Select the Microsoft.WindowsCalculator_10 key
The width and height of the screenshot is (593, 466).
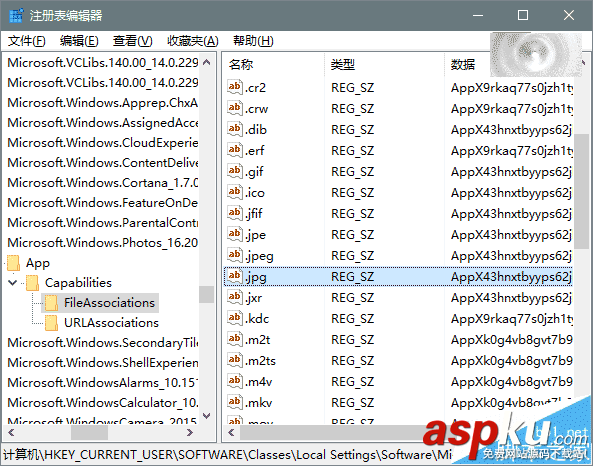[x=102, y=403]
